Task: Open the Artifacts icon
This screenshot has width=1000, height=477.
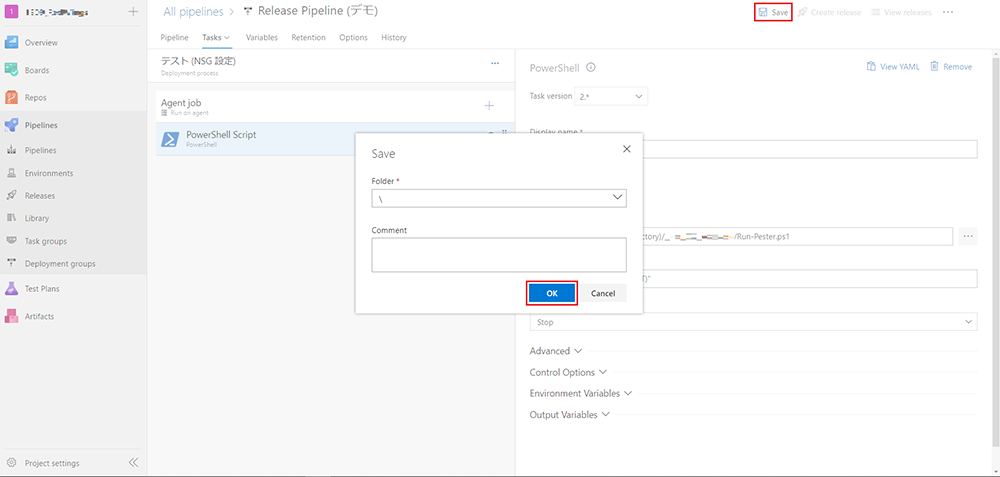Action: 11,316
